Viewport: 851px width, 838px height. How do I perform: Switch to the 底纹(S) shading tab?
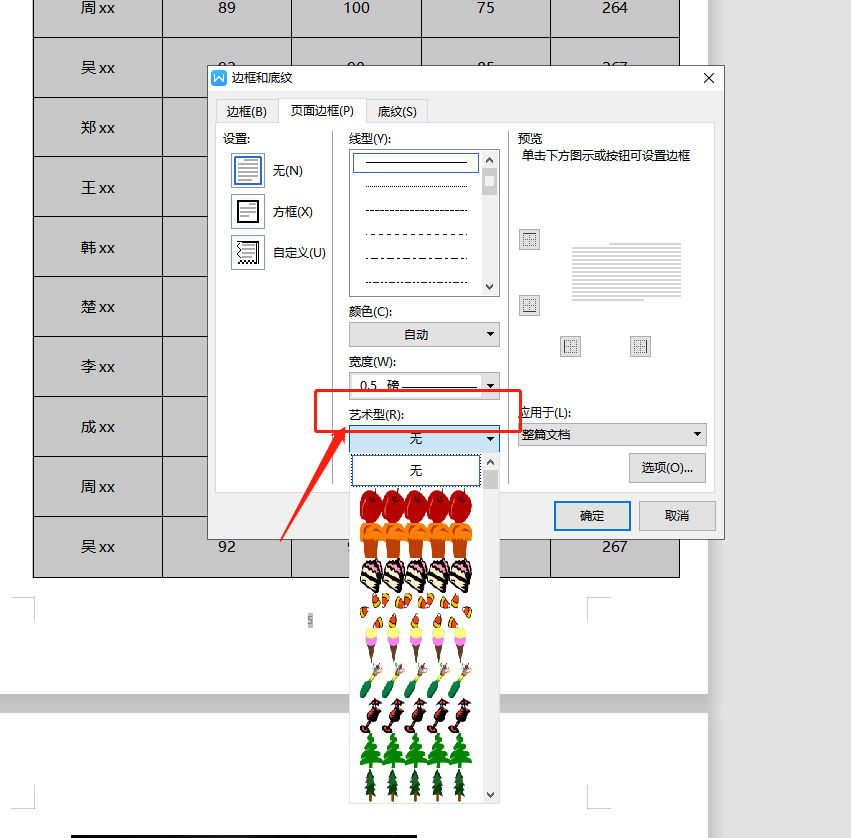(396, 111)
